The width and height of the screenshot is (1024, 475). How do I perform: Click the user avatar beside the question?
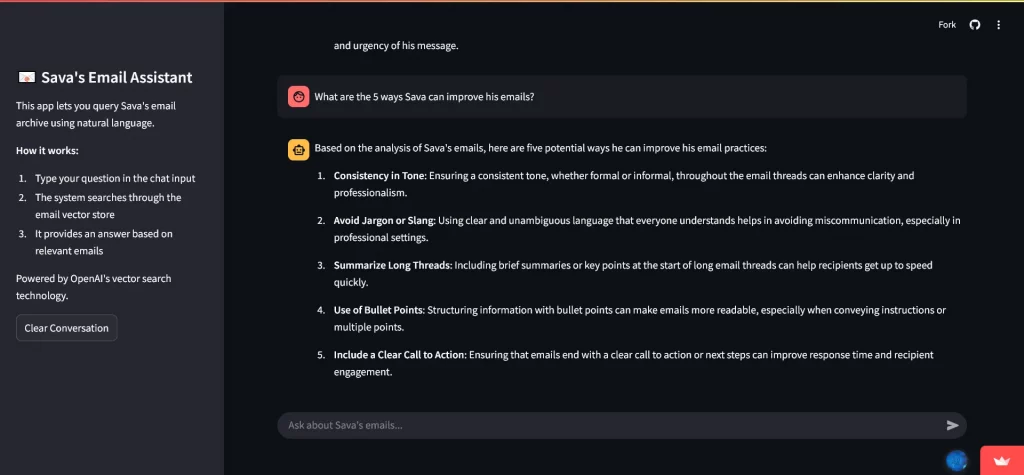tap(298, 97)
